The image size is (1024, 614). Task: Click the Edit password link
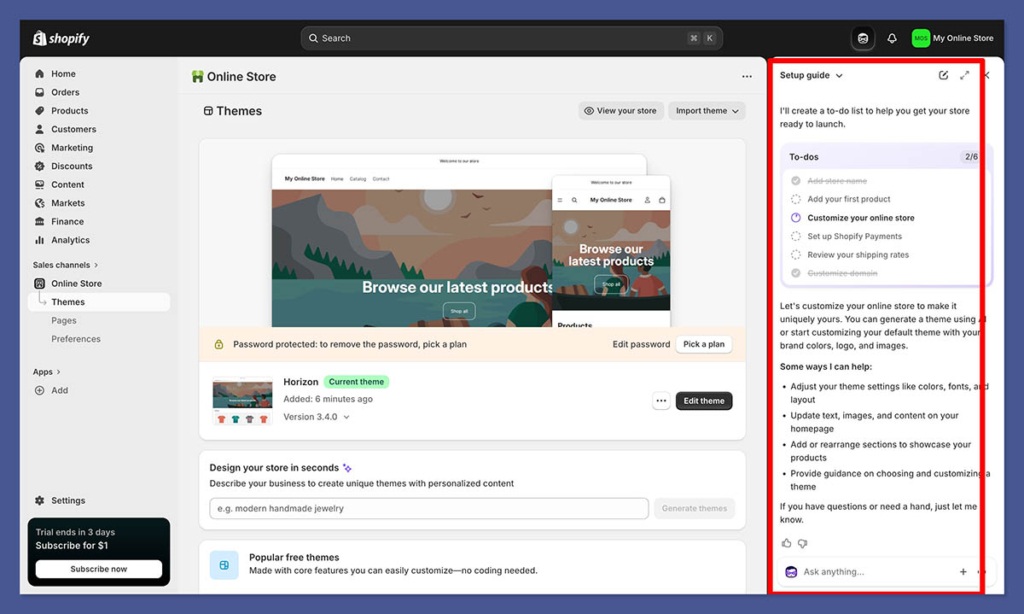click(x=641, y=344)
